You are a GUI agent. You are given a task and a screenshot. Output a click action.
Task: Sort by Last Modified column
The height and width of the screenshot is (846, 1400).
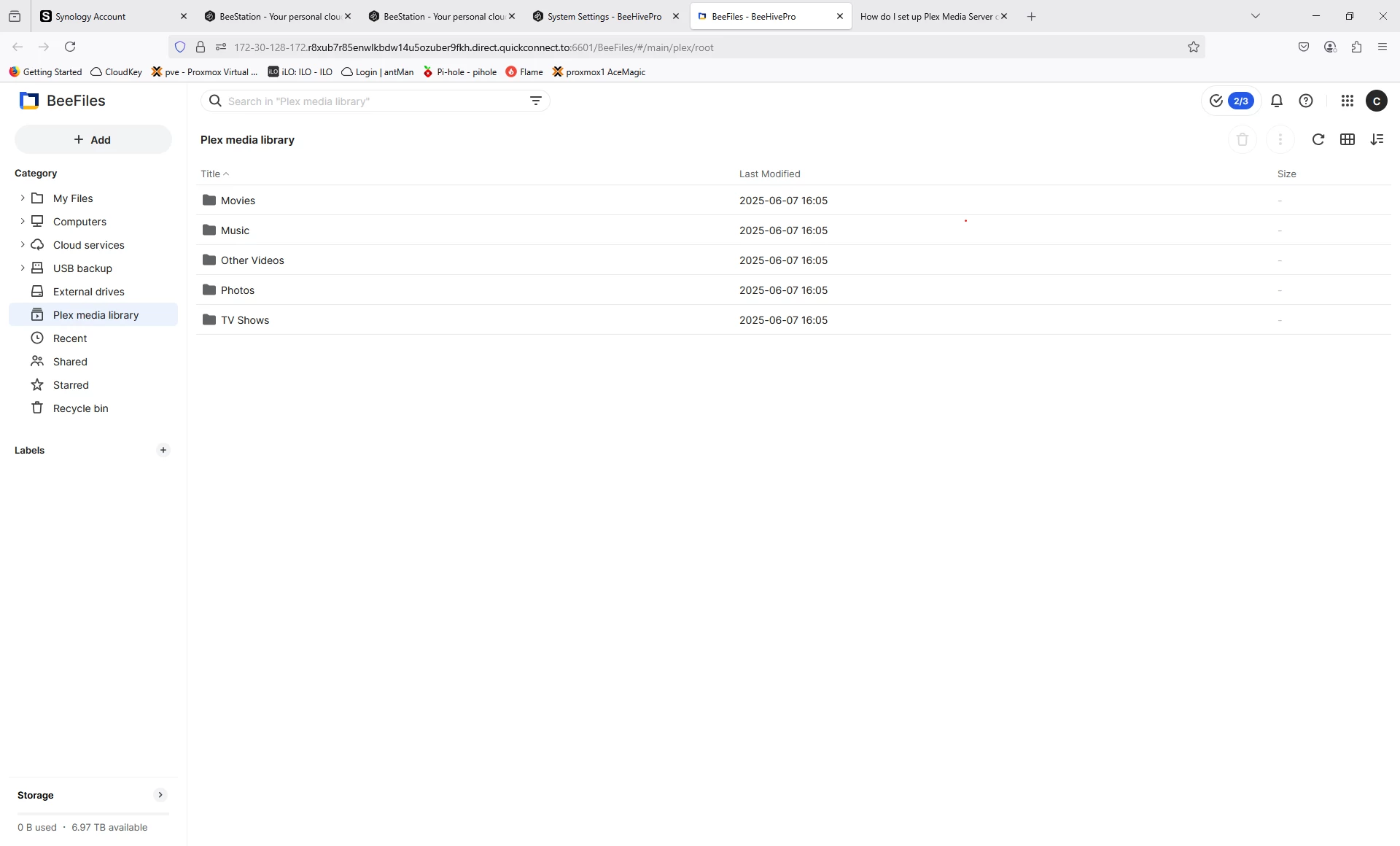(769, 174)
